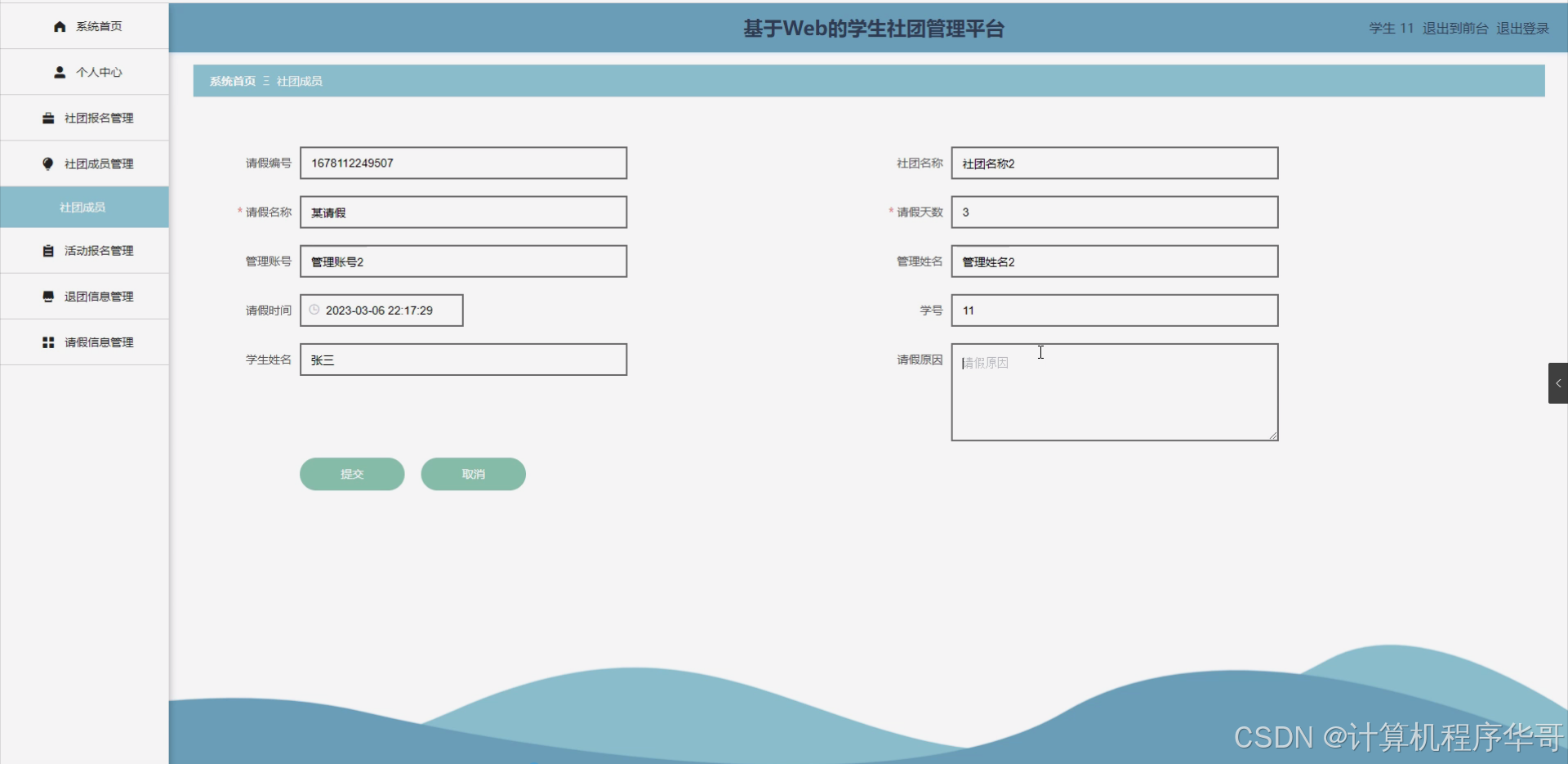
Task: Click inside the 请假原因 textarea
Action: point(1115,391)
